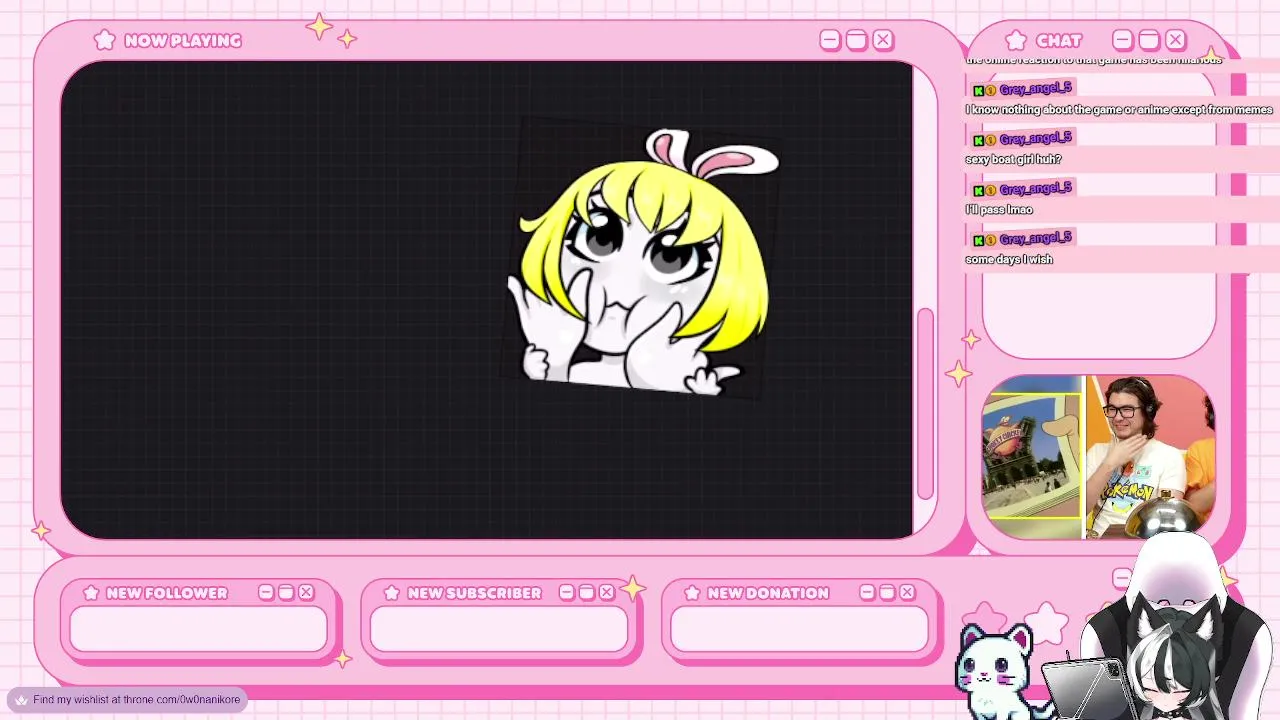The height and width of the screenshot is (720, 1280).
Task: Click the webcam video of laughing man
Action: click(x=1149, y=457)
